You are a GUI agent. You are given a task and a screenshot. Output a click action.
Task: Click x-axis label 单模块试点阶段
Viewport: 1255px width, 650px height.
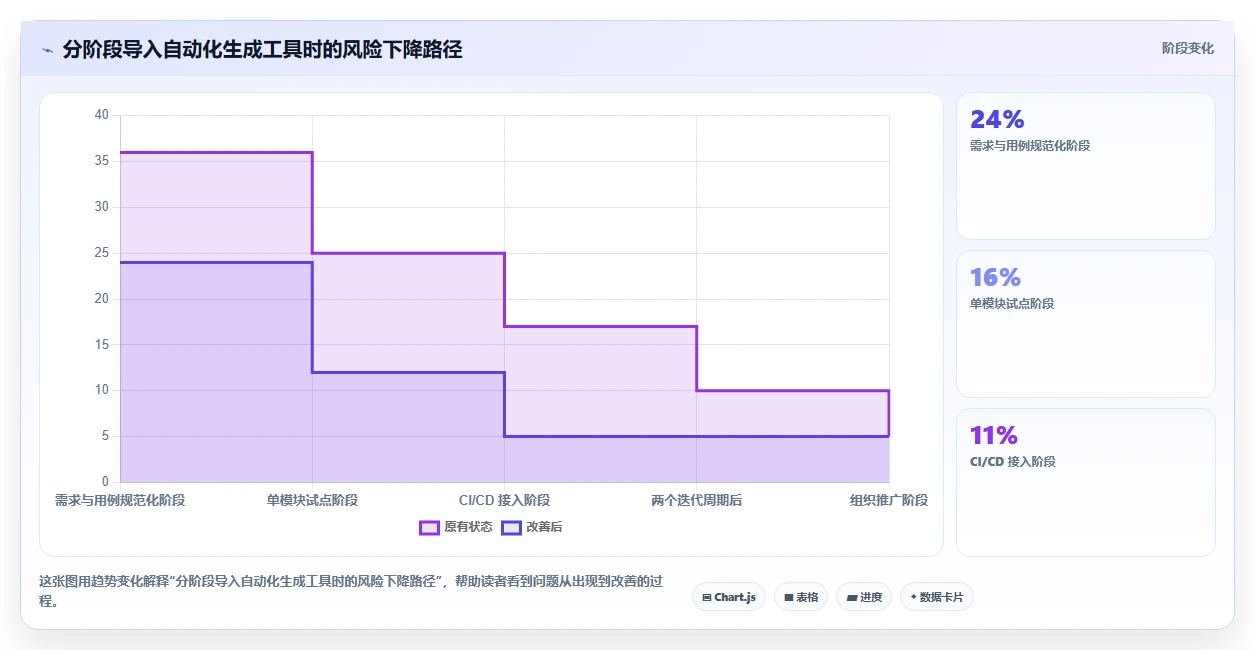312,500
